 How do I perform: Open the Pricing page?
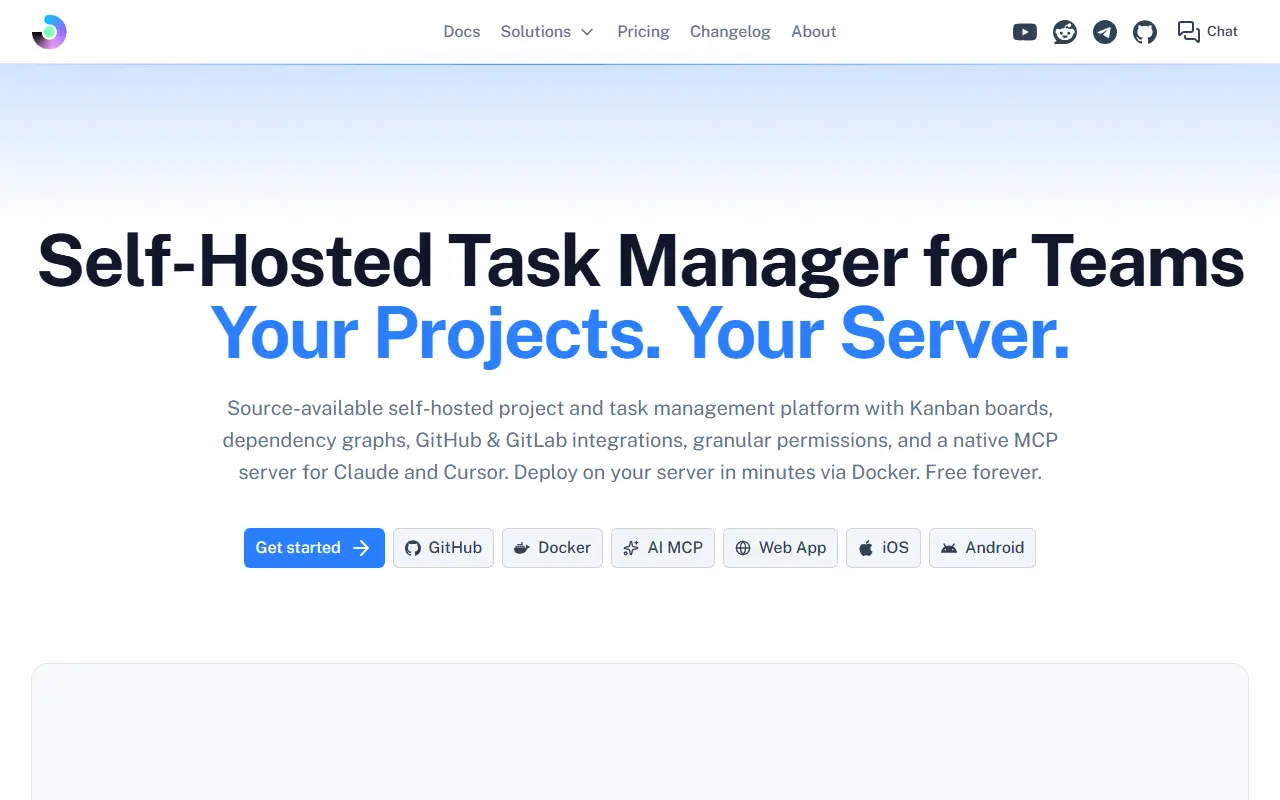tap(643, 32)
